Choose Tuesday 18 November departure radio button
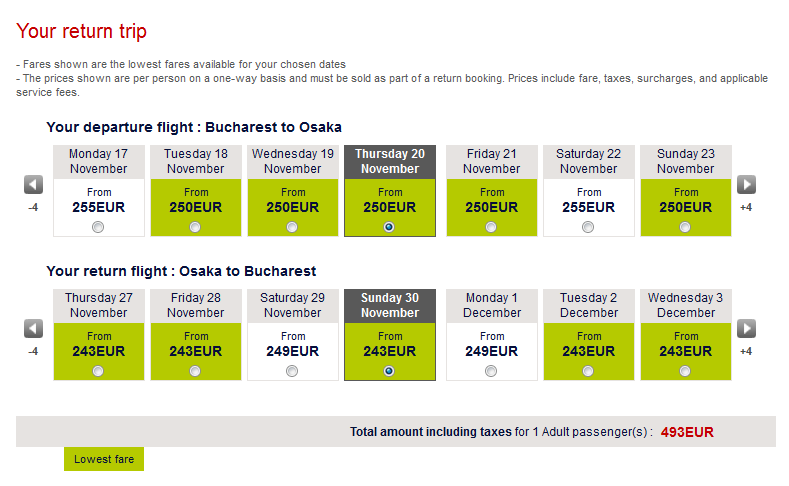Screen dimensions: 789x486 point(195,227)
